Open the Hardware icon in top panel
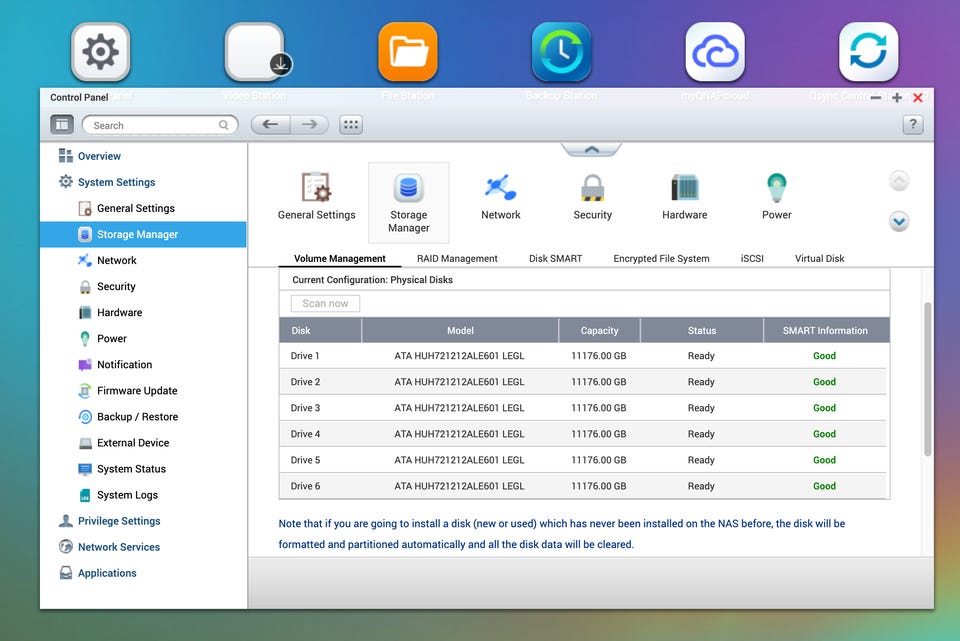The height and width of the screenshot is (641, 960). pyautogui.click(x=684, y=188)
